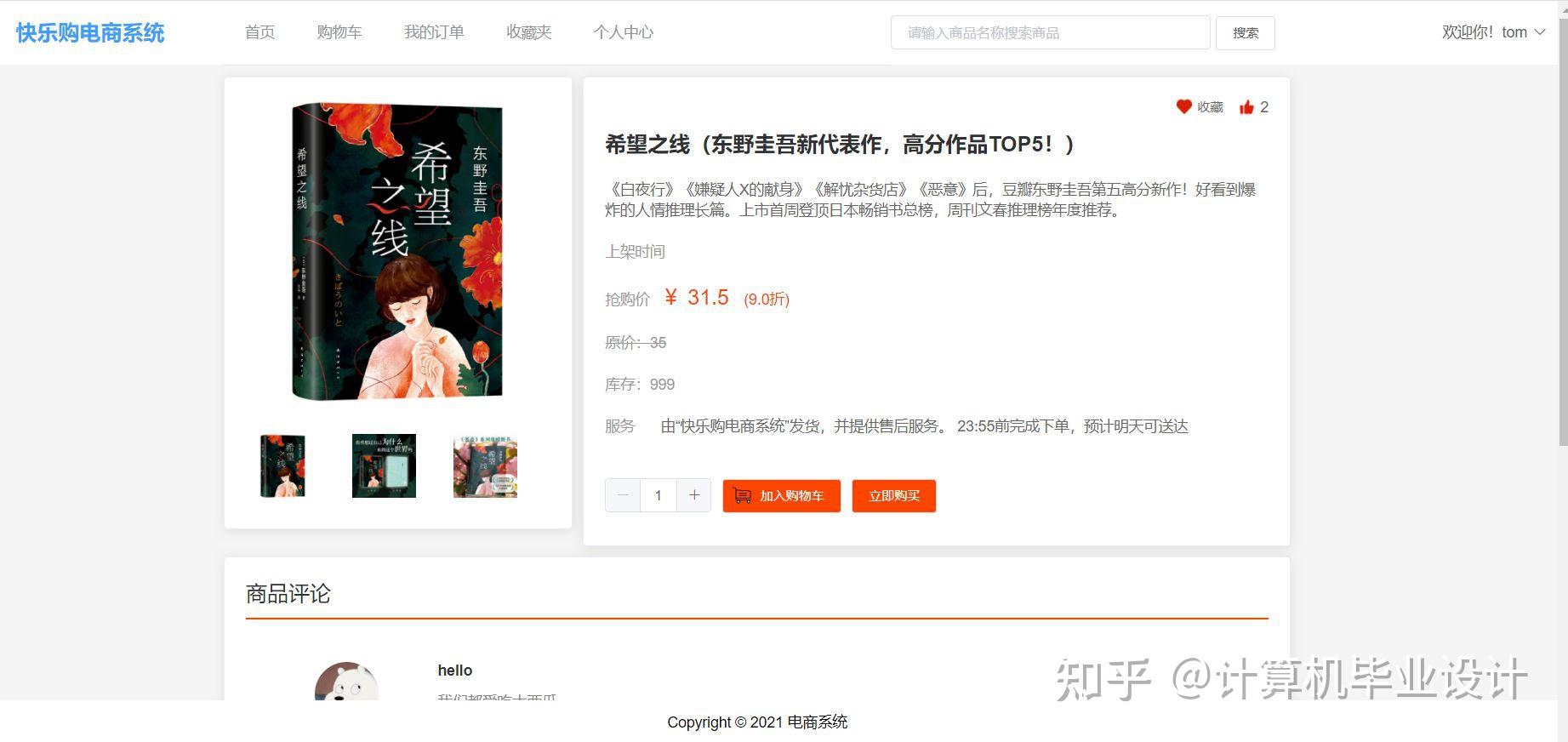Screen dimensions: 1568x742
Task: Open 我的订单 navigation item
Action: [x=434, y=32]
